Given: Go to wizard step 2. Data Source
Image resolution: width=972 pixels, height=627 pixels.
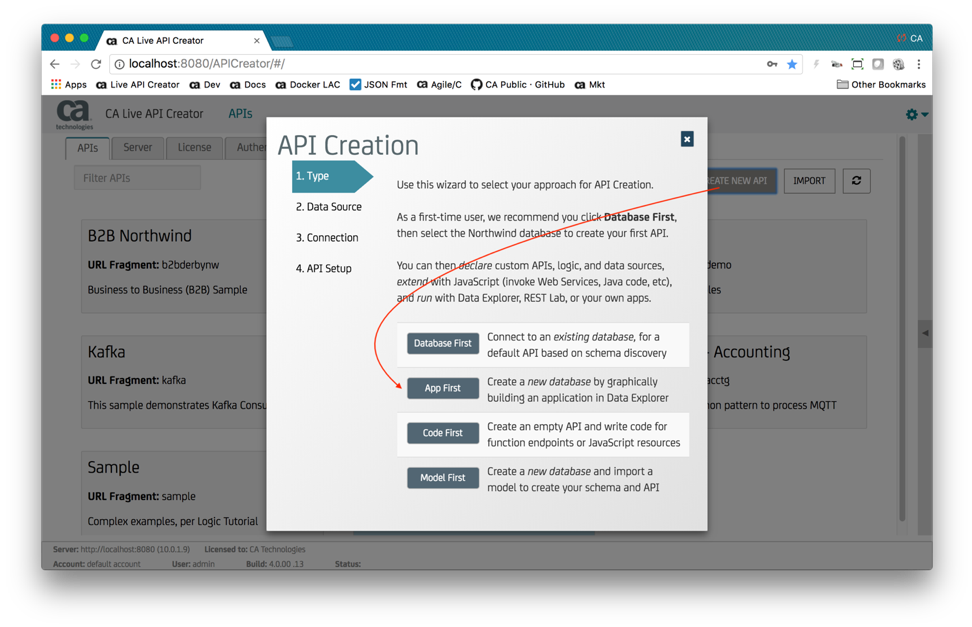Looking at the screenshot, I should (x=329, y=207).
